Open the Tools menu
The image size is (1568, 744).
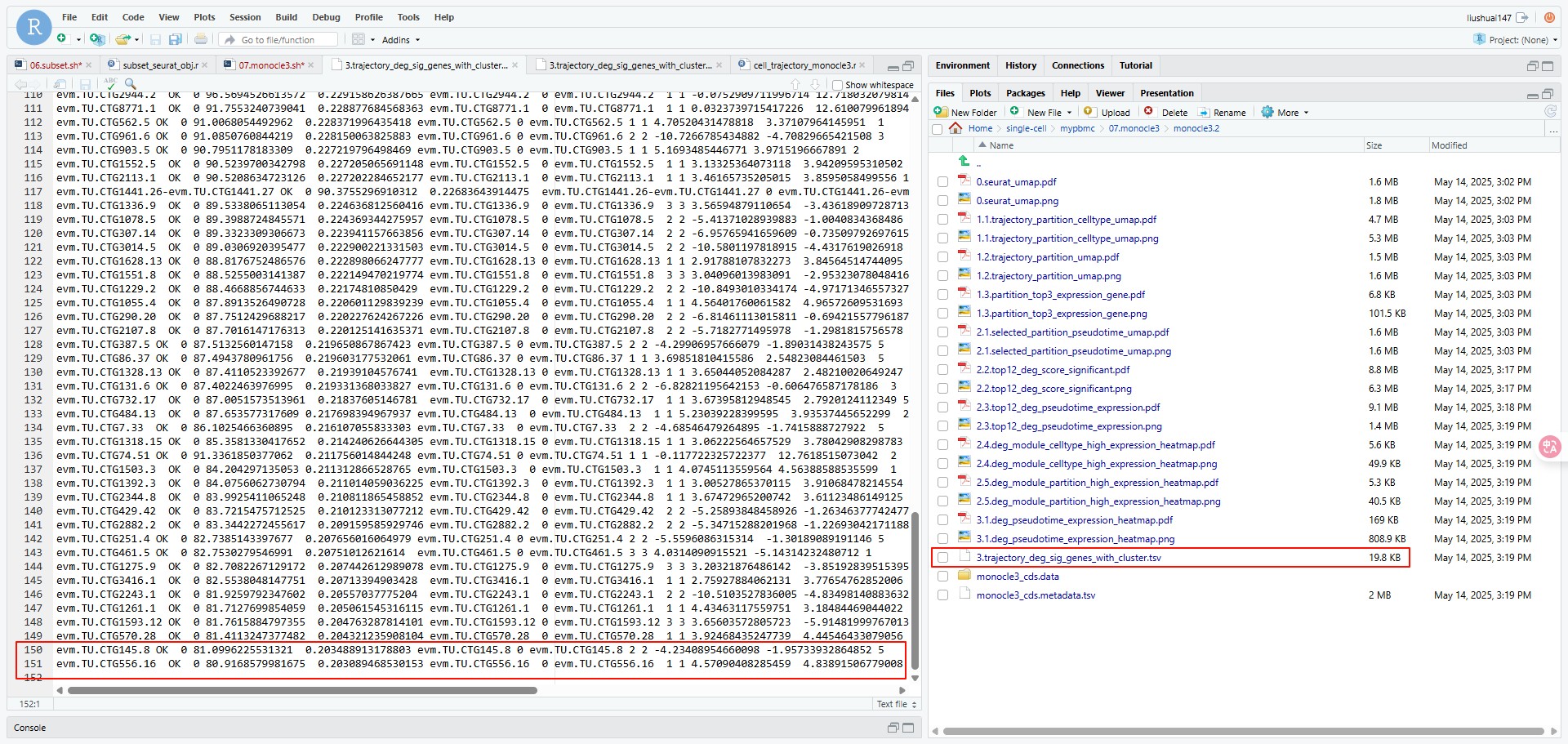click(408, 17)
